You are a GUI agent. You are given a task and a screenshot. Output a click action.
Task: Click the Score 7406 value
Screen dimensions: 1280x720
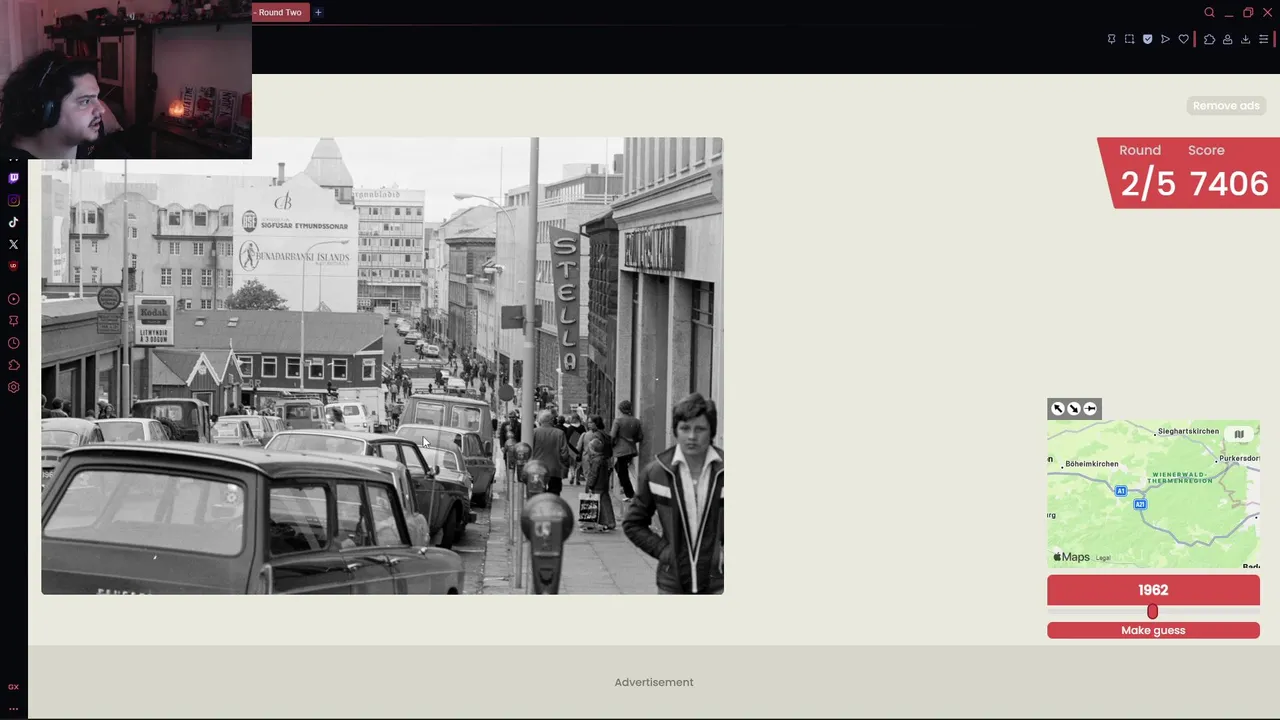pos(1229,184)
